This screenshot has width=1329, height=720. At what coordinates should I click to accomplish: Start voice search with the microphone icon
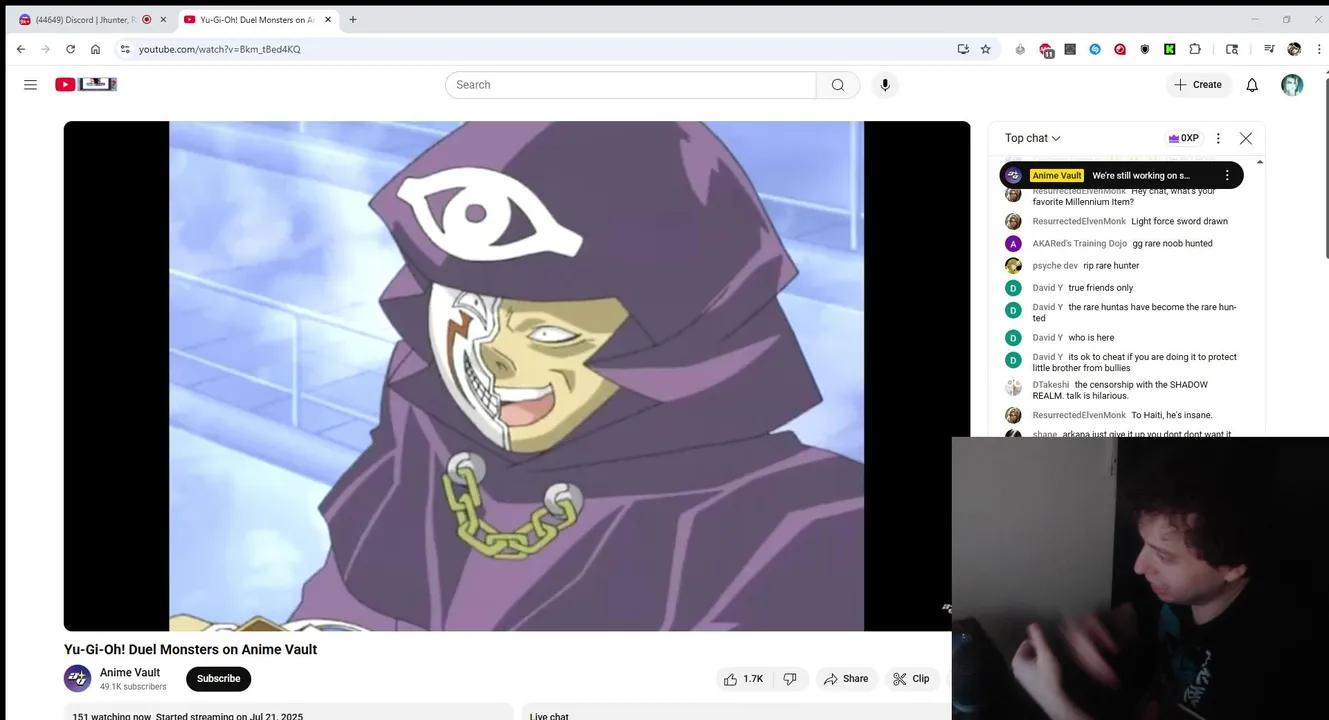tap(885, 85)
